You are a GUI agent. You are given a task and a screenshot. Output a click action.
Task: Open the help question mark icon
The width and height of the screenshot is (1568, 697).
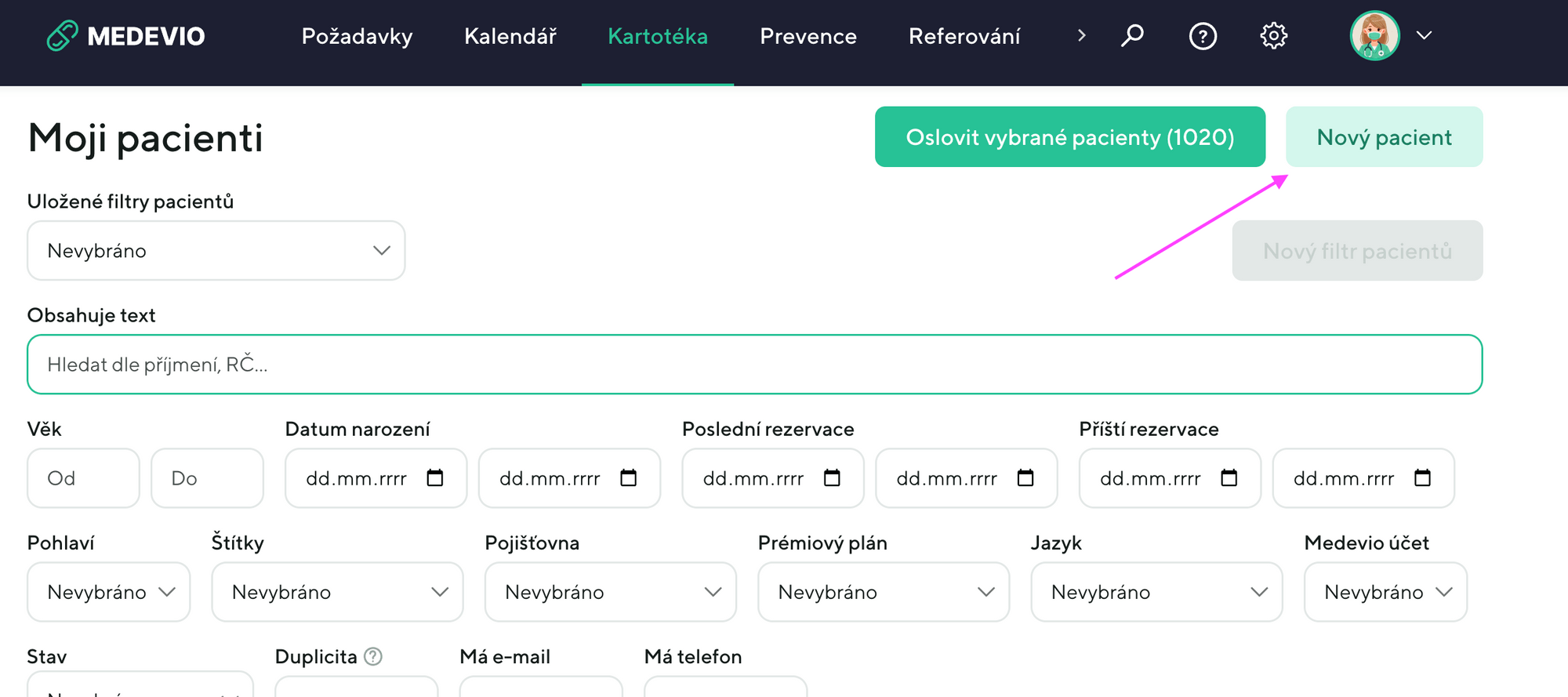(x=1203, y=35)
